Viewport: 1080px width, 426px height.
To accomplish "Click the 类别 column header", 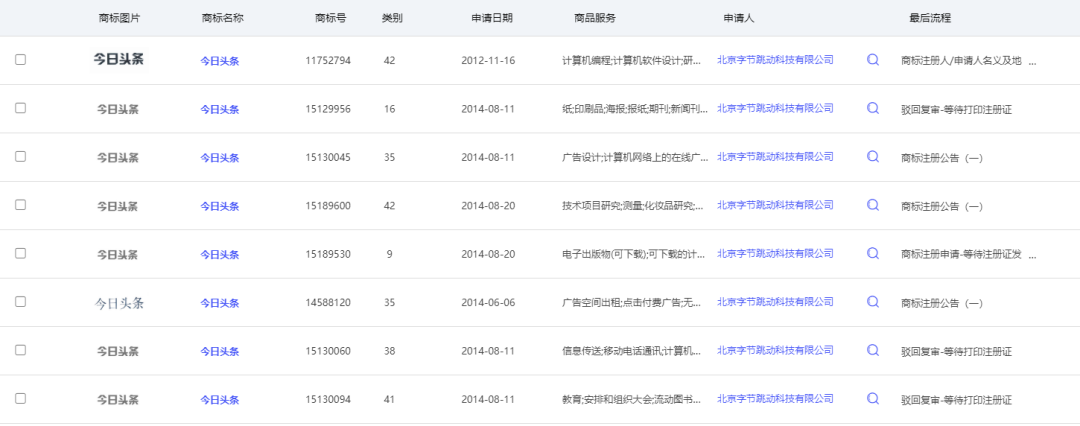I will (x=392, y=18).
